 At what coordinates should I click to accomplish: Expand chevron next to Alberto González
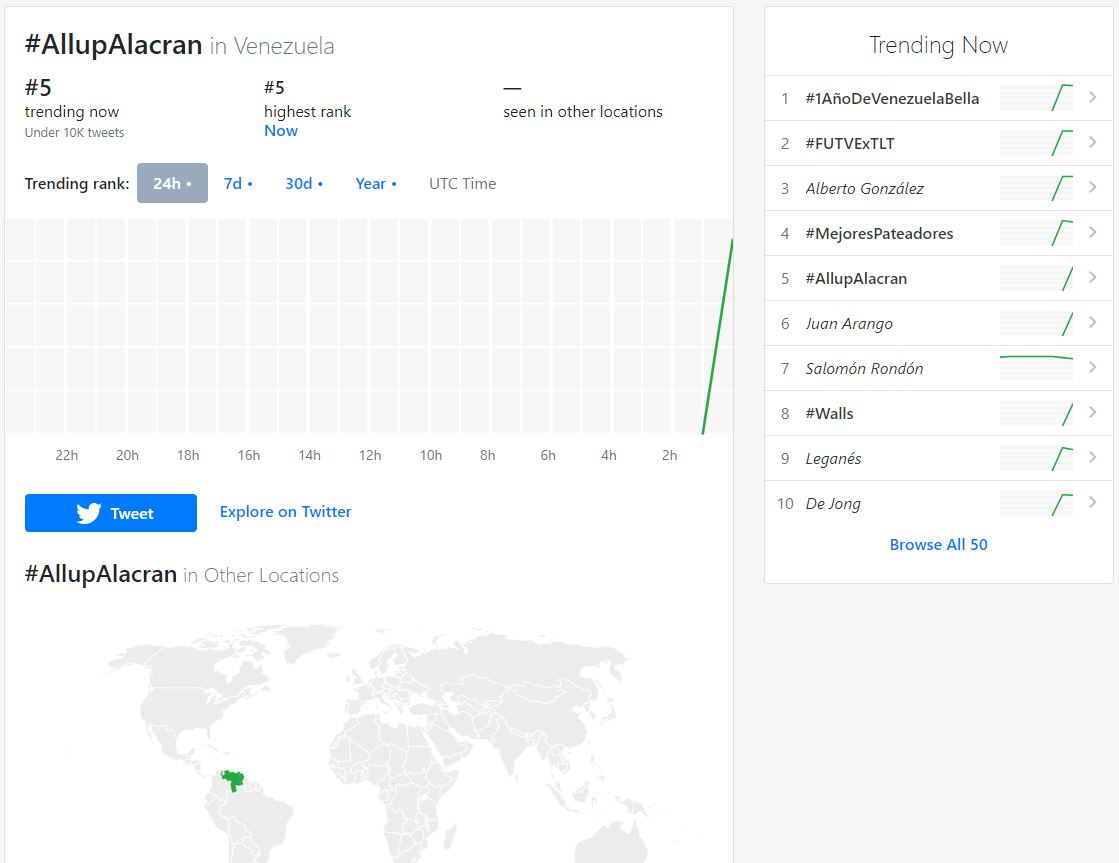click(1093, 187)
